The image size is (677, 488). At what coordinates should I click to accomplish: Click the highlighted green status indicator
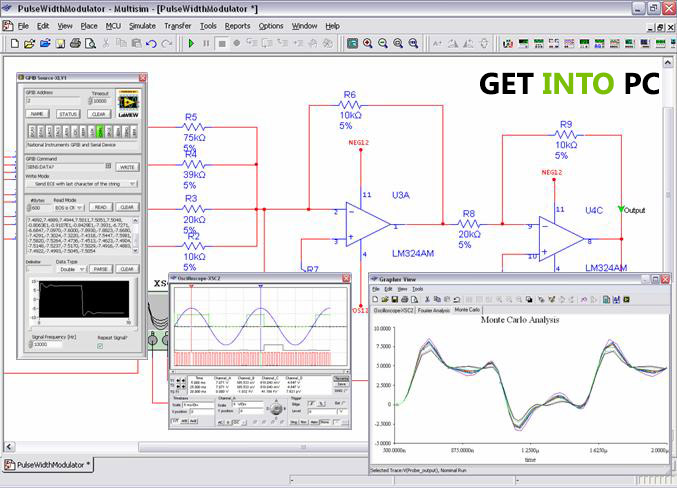pos(100,132)
